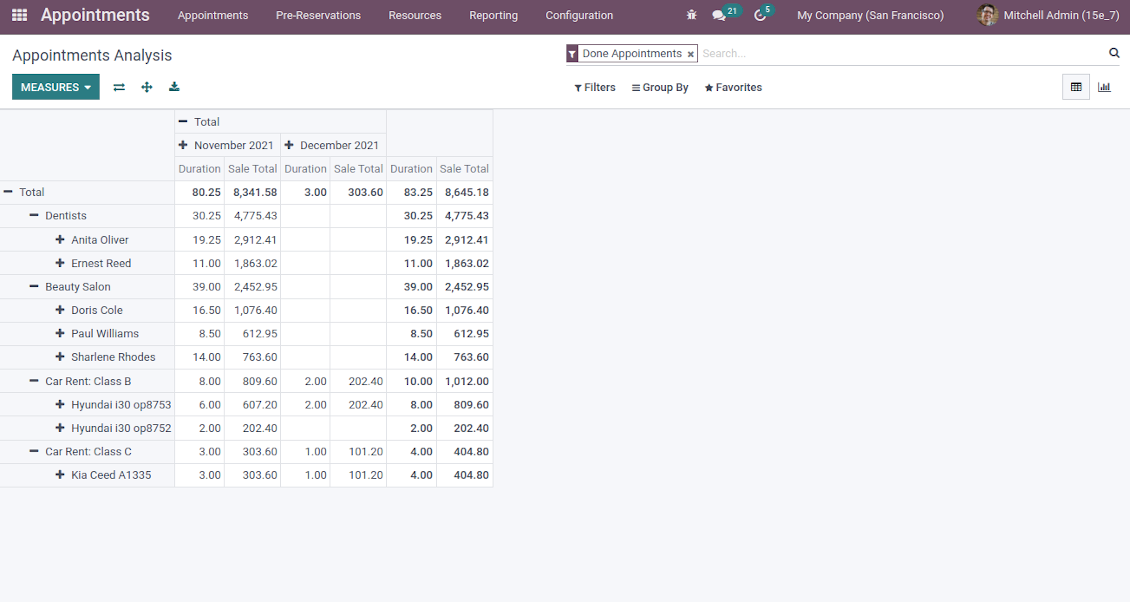Expand the Sharlene Rhodes row
This screenshot has width=1130, height=602.
click(x=60, y=357)
